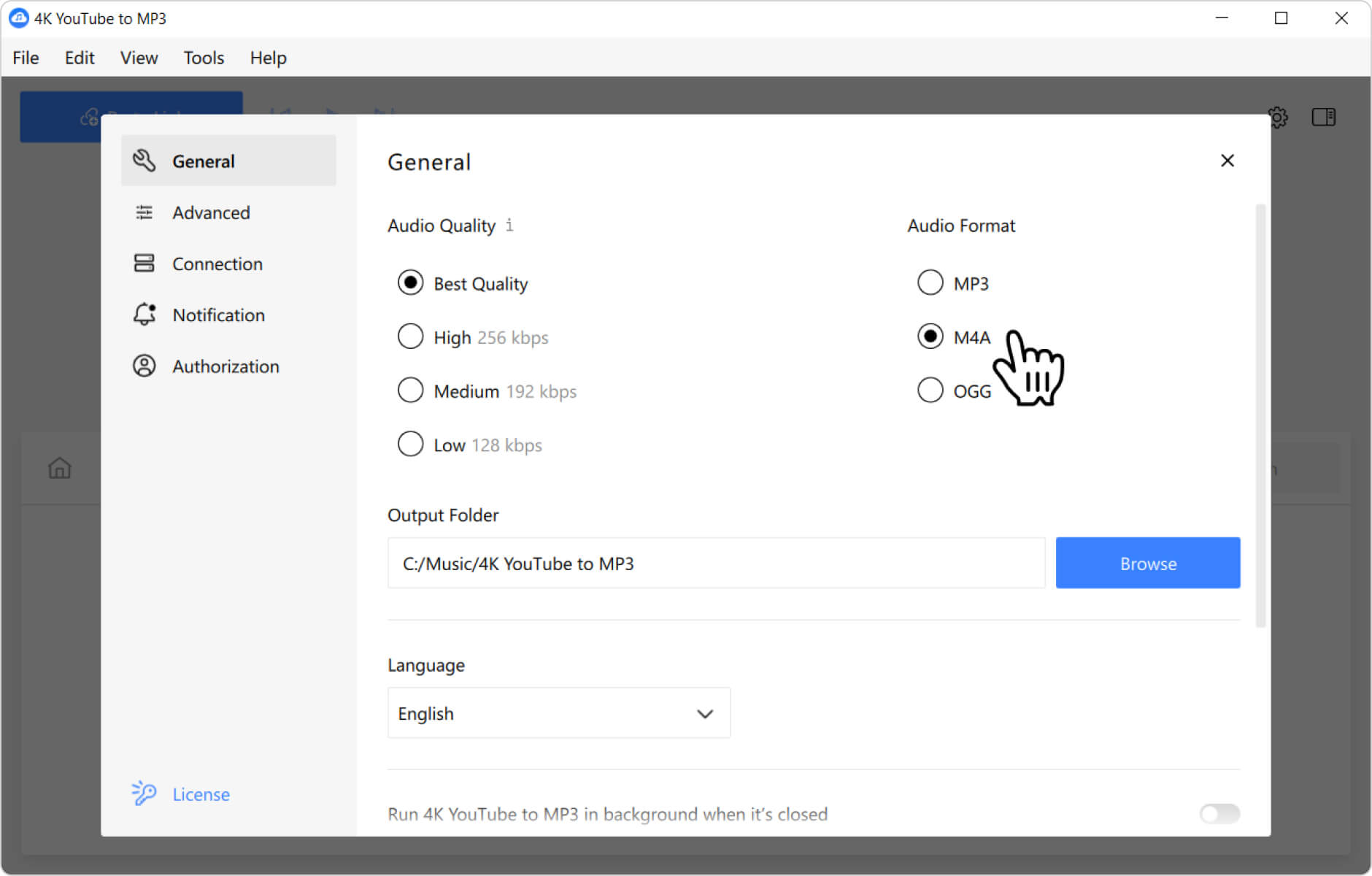Viewport: 1372px width, 876px height.
Task: Close the settings dialog
Action: point(1228,161)
